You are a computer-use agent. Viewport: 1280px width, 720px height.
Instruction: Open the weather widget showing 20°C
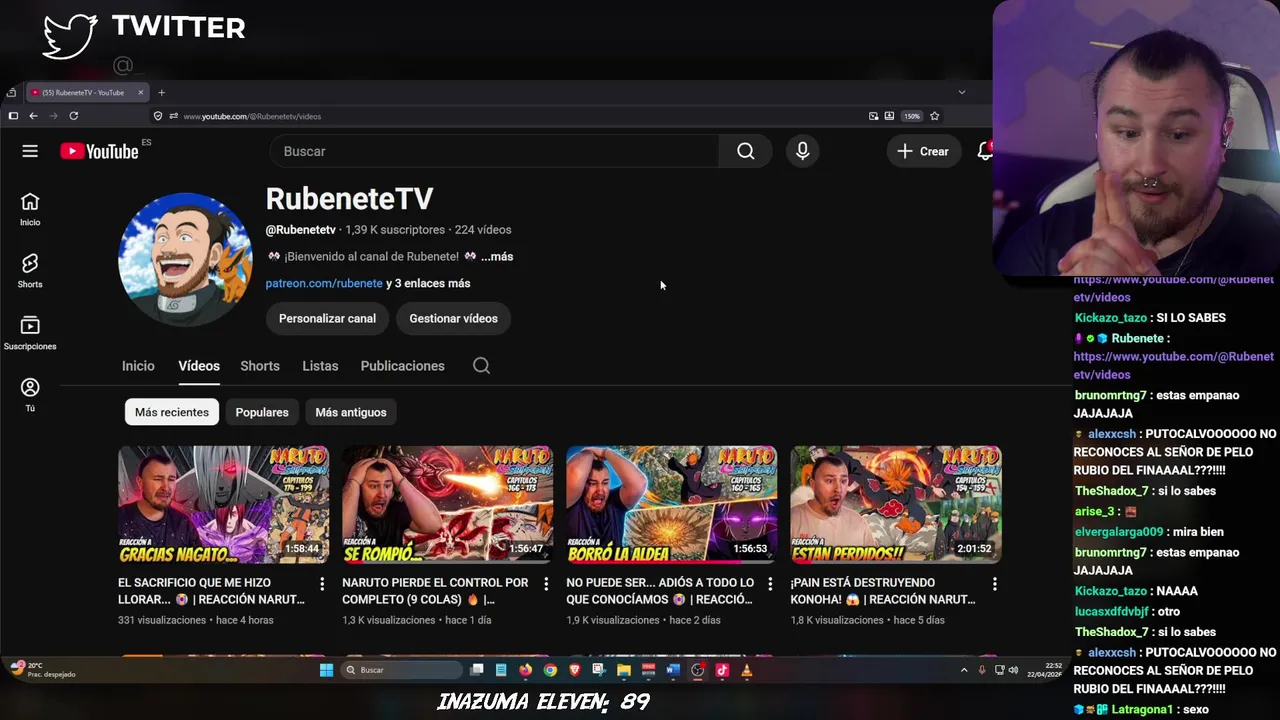42,670
